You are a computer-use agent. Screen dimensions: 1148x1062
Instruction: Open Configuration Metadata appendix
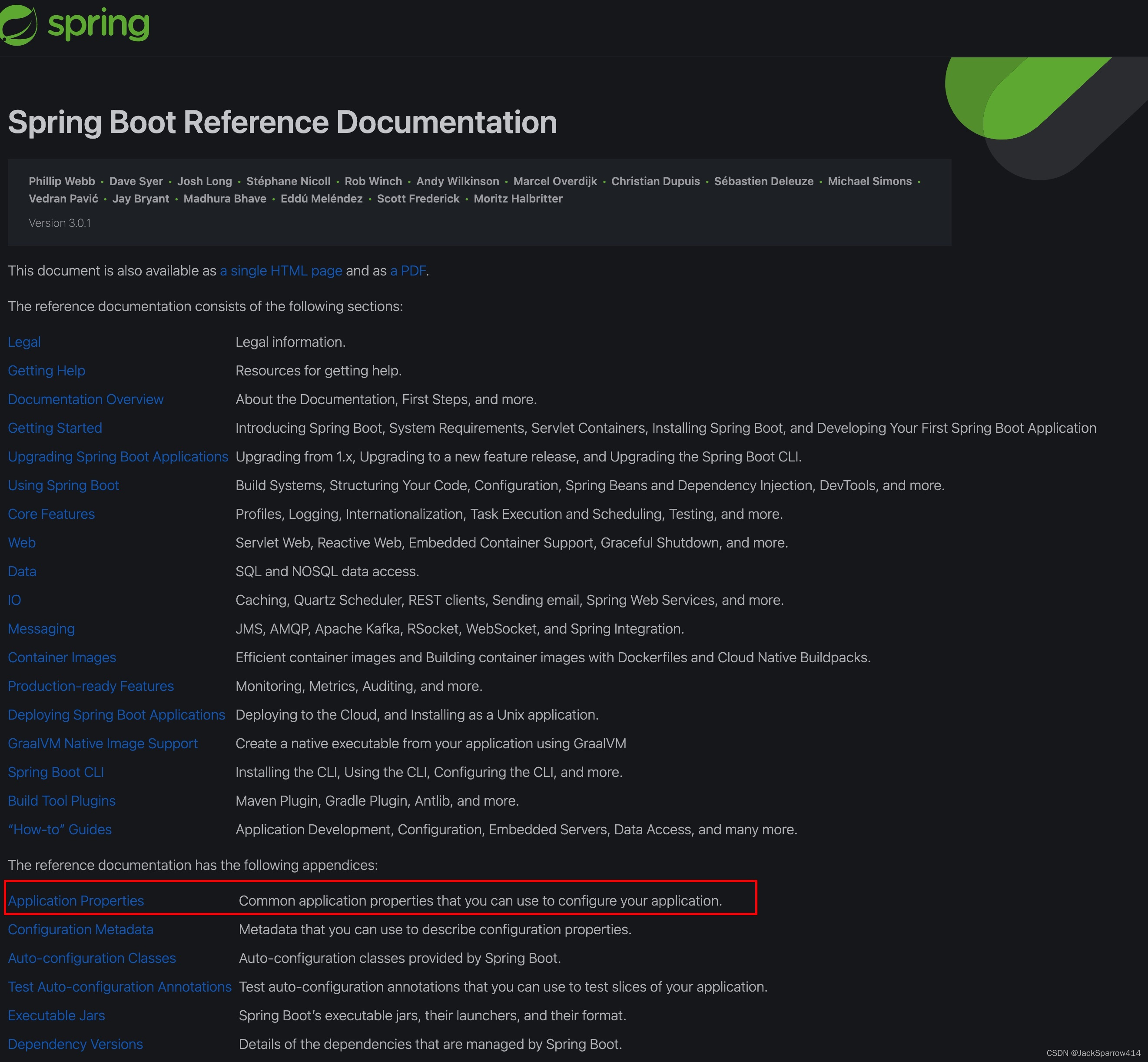tap(80, 929)
